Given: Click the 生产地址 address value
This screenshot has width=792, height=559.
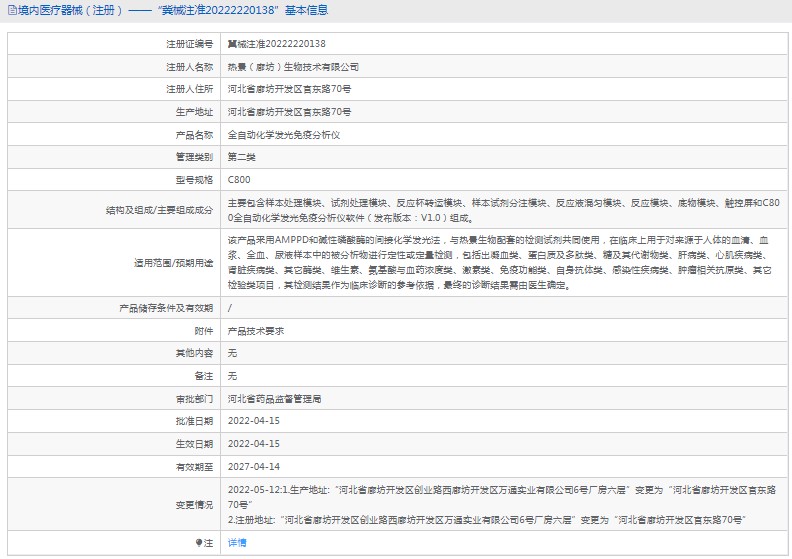Looking at the screenshot, I should pyautogui.click(x=289, y=112).
